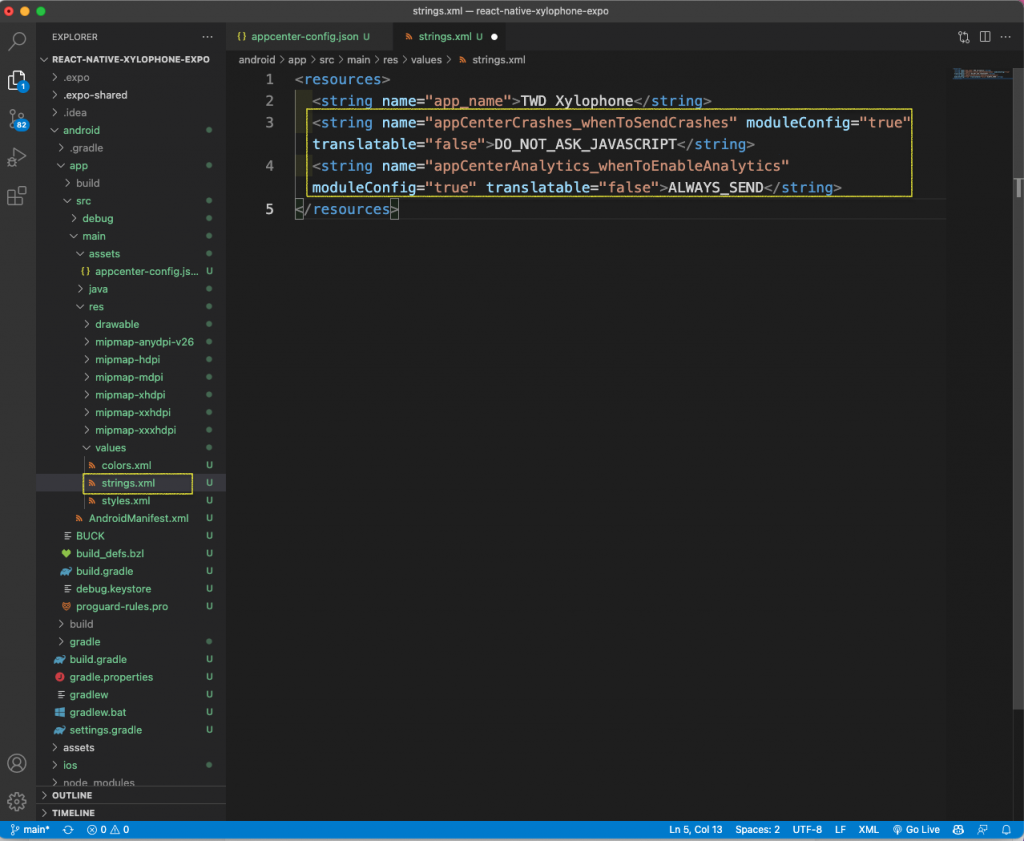Collapse the src folder

[131, 200]
